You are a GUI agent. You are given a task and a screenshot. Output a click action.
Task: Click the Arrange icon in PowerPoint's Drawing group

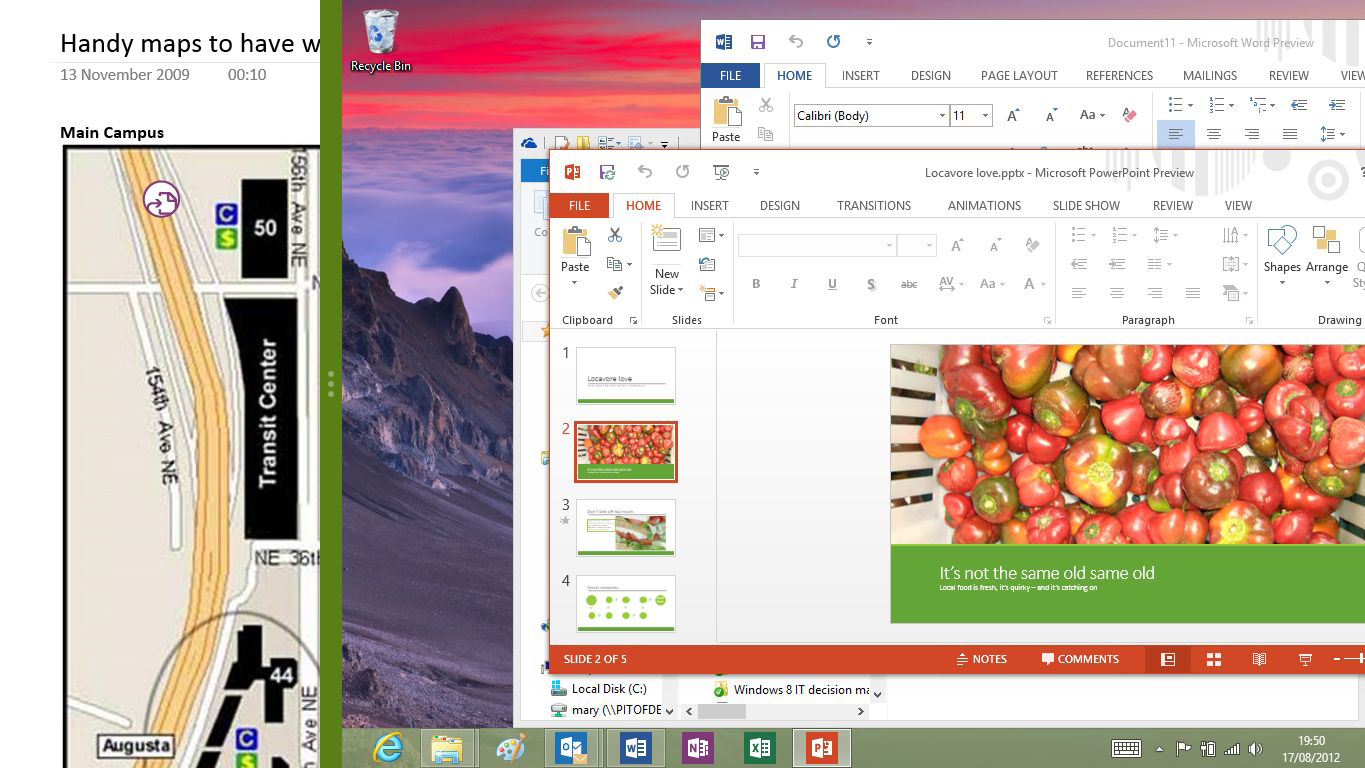click(x=1326, y=240)
